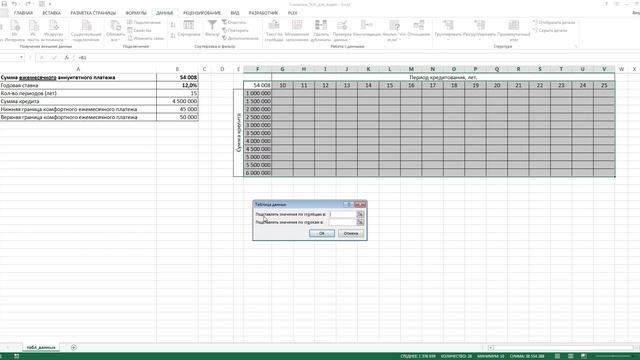Click 'Скрыть детали' command
Viewport: 640px width, 360px height.
[x=550, y=30]
